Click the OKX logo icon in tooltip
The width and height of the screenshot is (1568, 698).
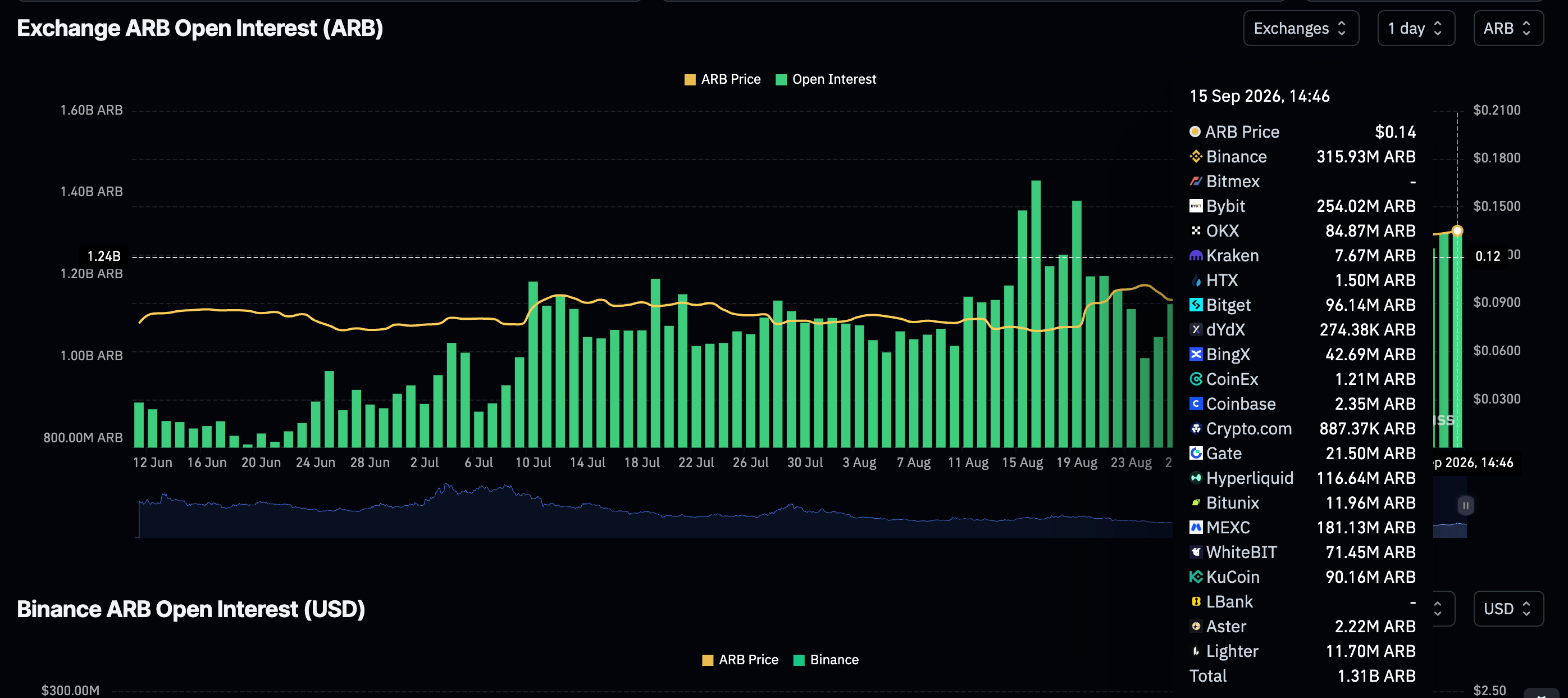click(x=1196, y=231)
